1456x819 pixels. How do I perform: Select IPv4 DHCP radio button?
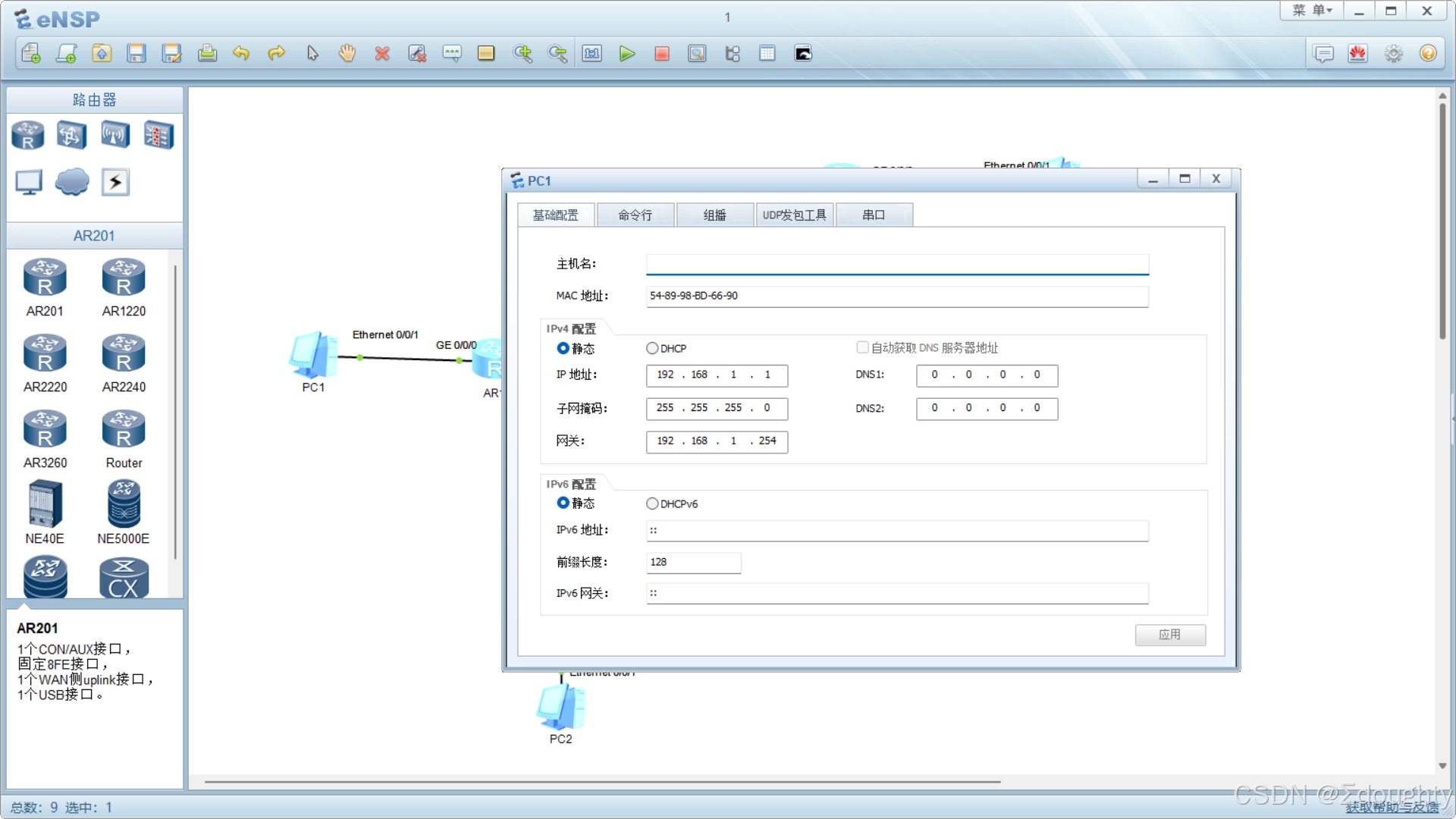[x=652, y=348]
